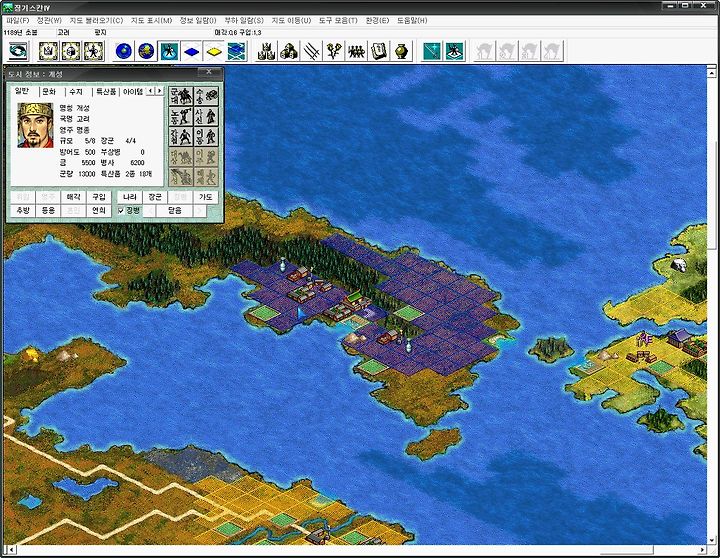Click the 장군 button
This screenshot has width=720, height=558.
(155, 197)
